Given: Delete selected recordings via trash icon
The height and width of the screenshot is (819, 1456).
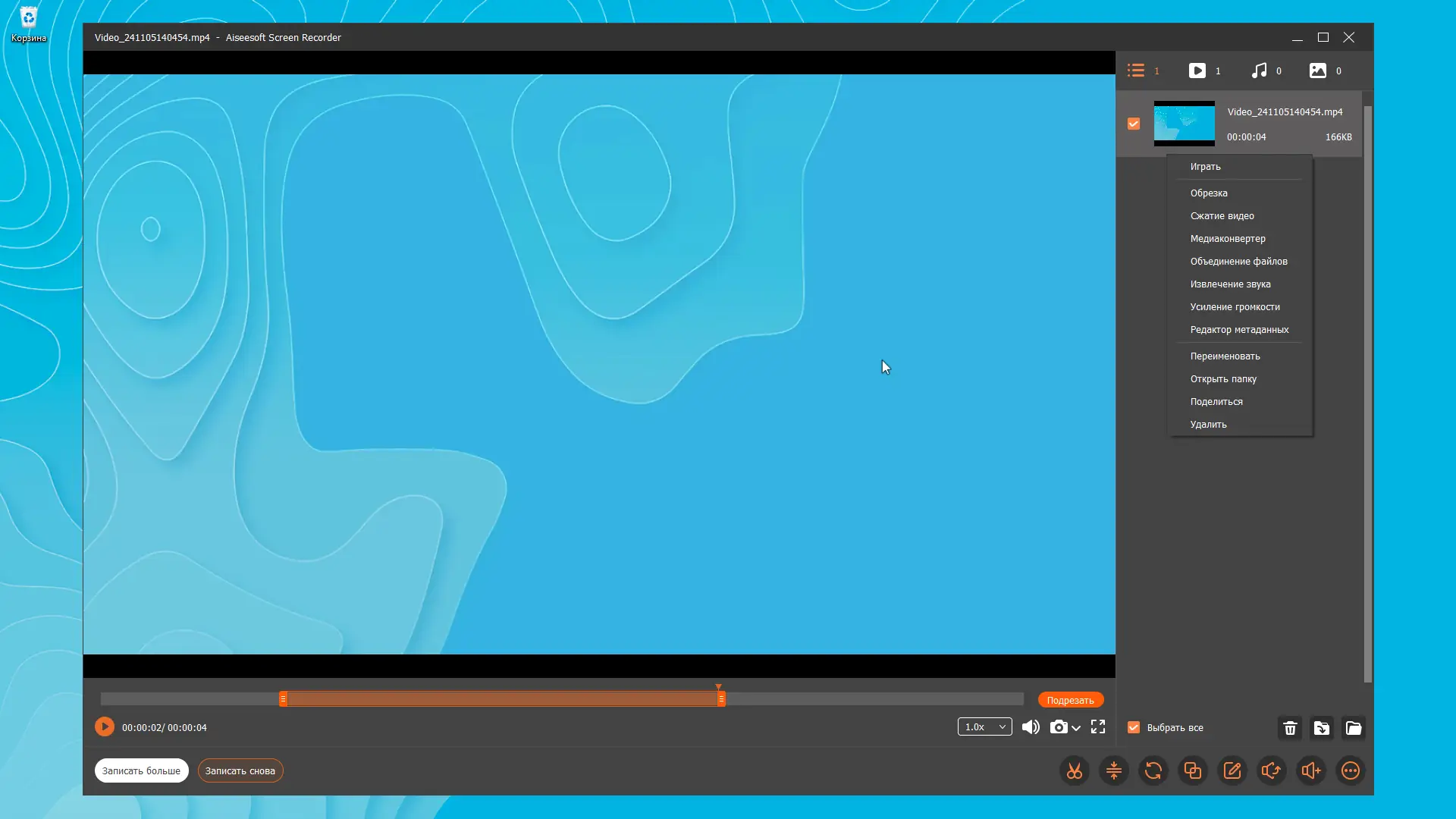Looking at the screenshot, I should pos(1290,728).
